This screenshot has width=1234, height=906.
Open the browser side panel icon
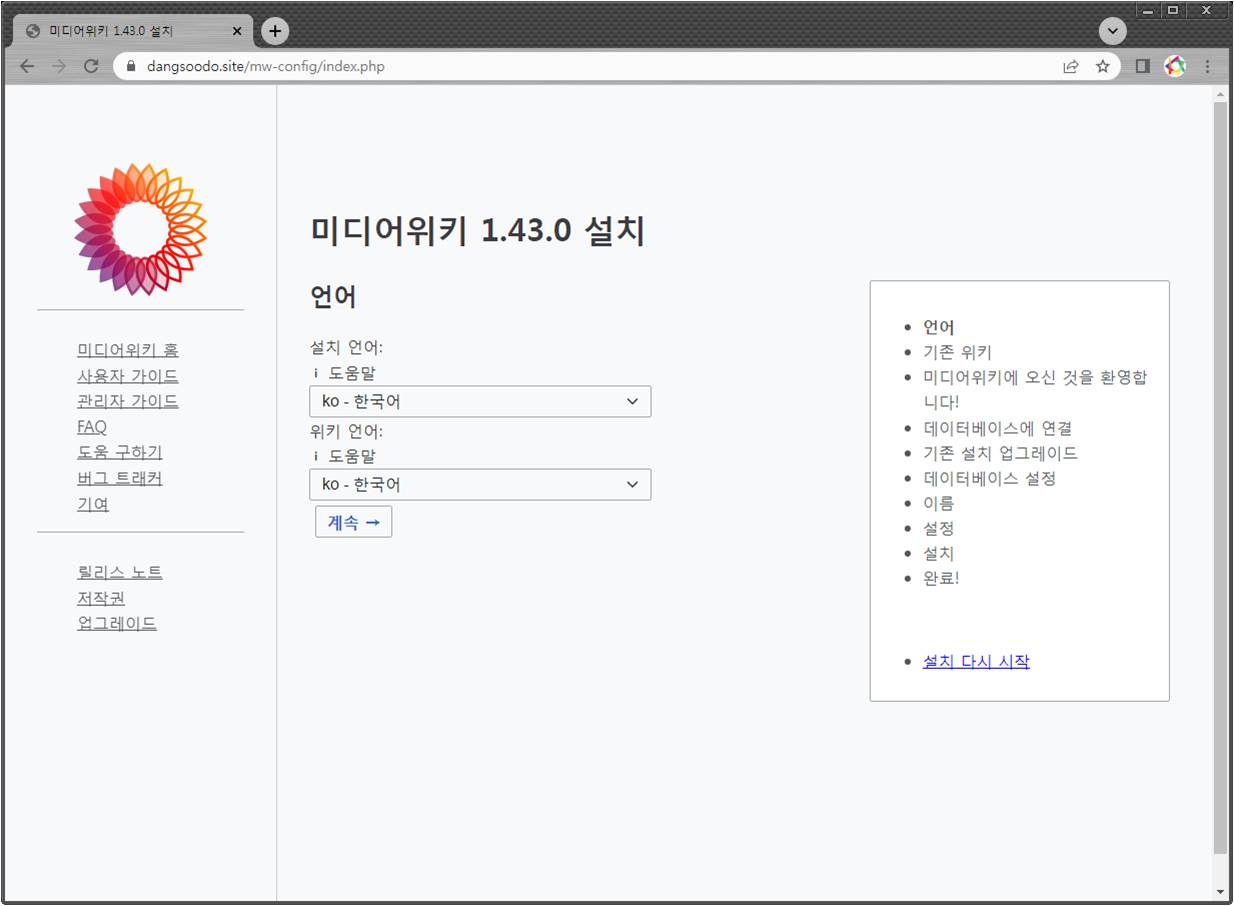point(1143,66)
